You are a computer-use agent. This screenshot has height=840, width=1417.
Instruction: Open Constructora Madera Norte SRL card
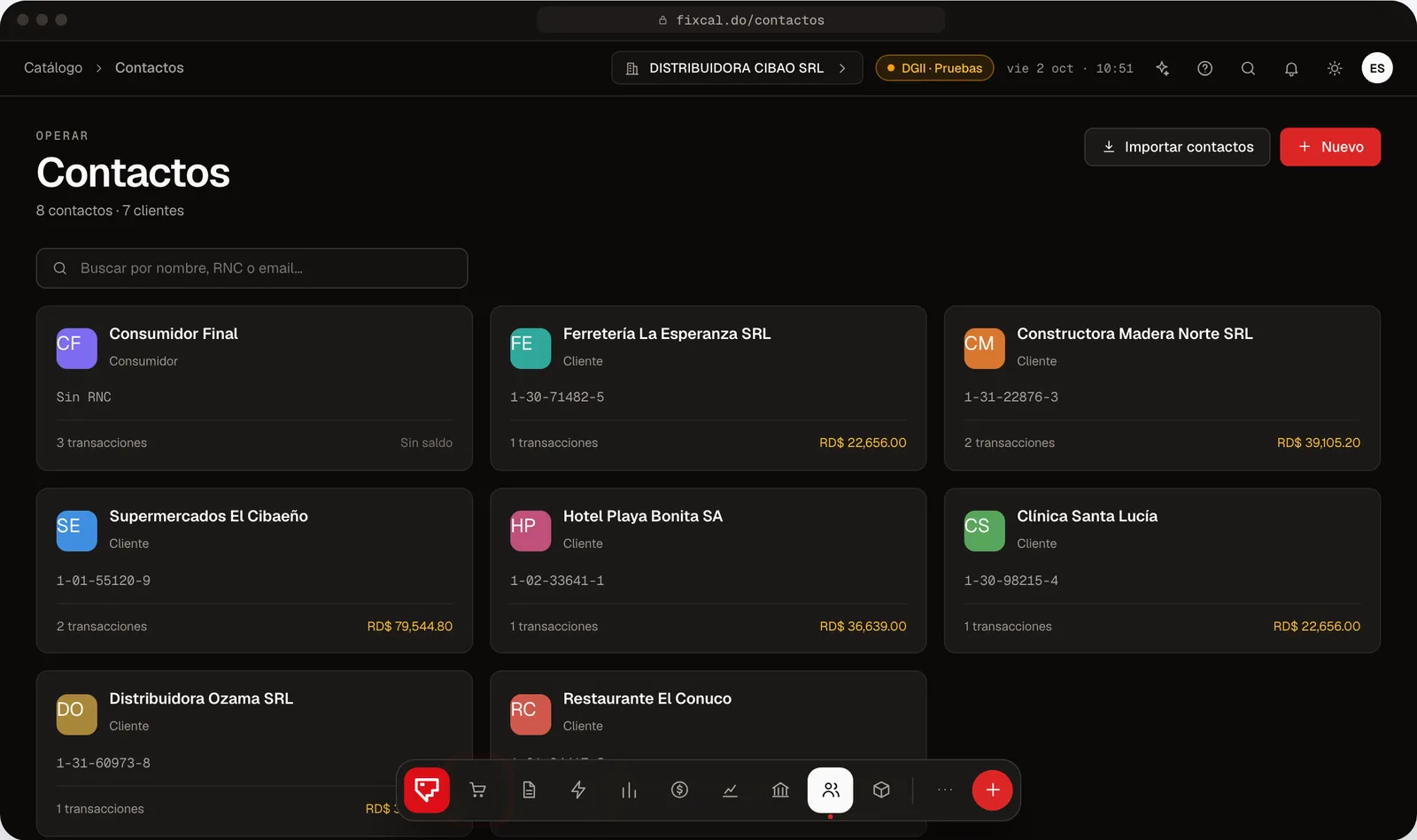[1162, 388]
